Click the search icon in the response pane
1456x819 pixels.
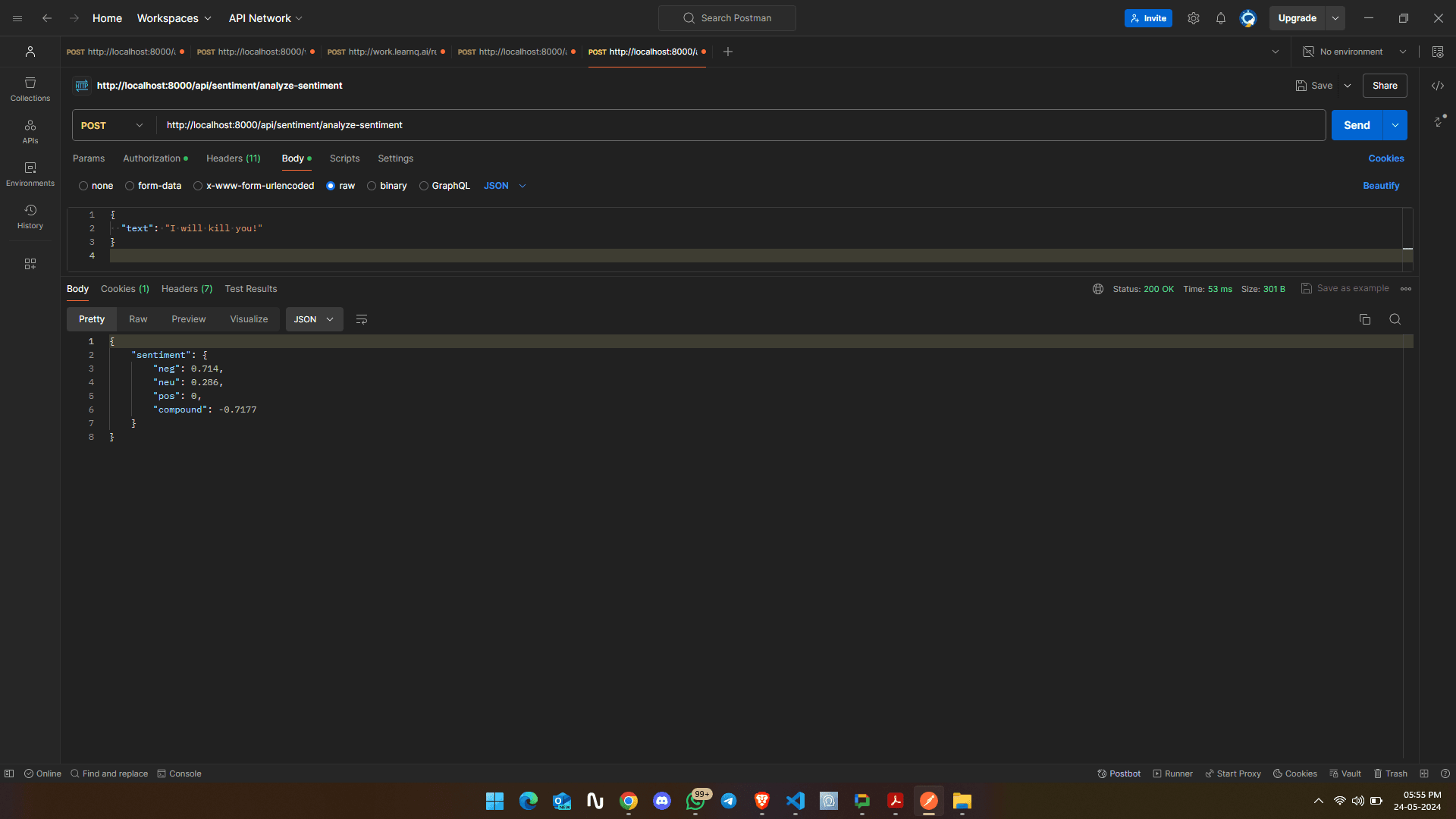pyautogui.click(x=1395, y=319)
